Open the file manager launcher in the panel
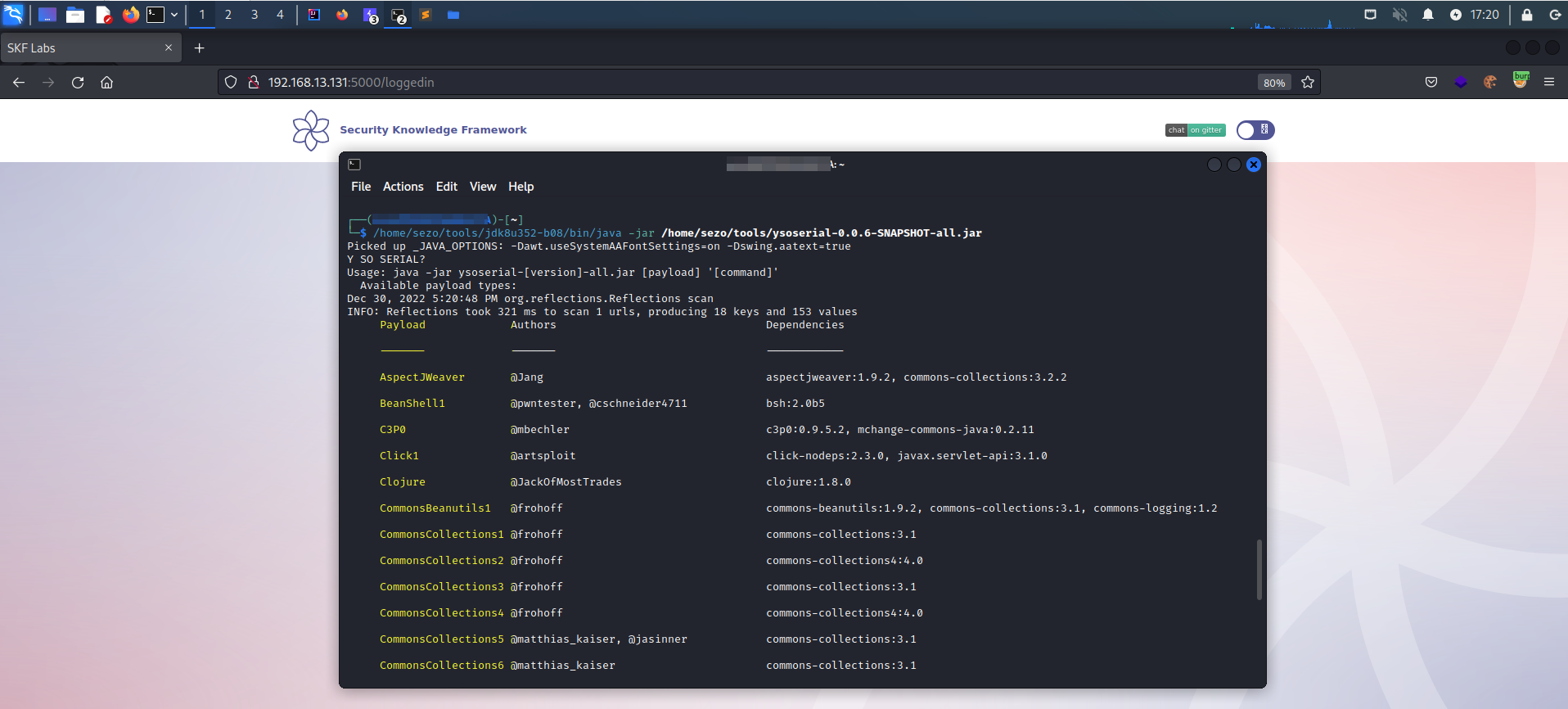 75,15
